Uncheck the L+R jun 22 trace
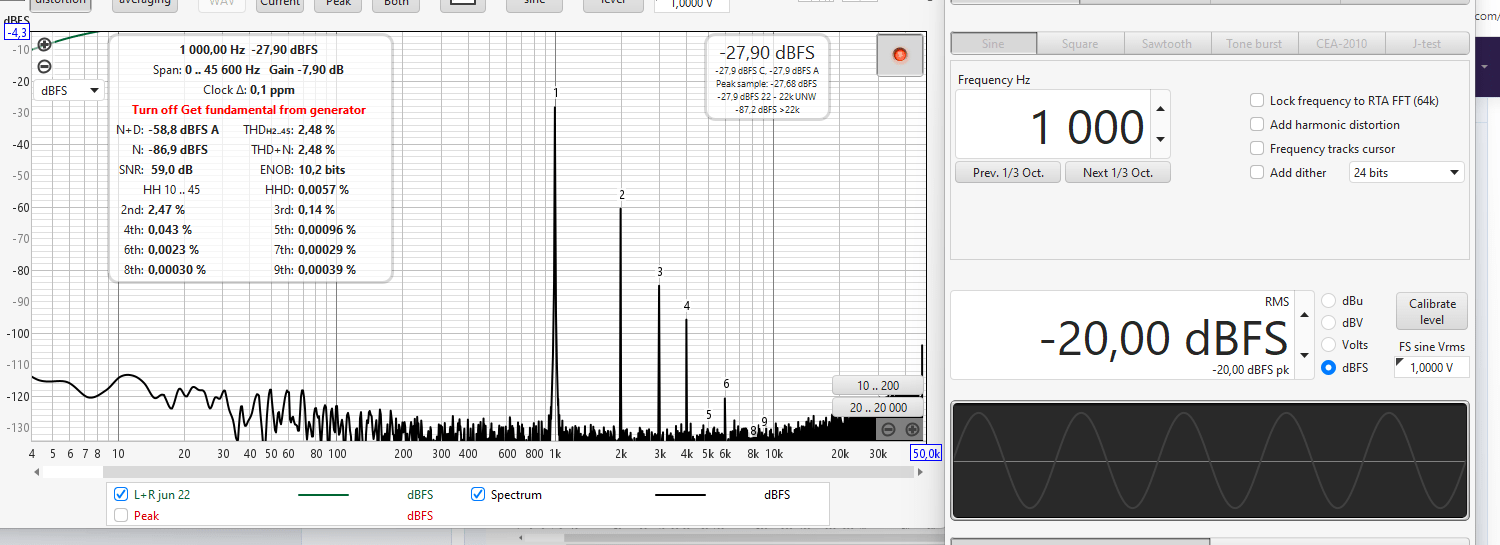The width and height of the screenshot is (1500, 545). pyautogui.click(x=121, y=495)
